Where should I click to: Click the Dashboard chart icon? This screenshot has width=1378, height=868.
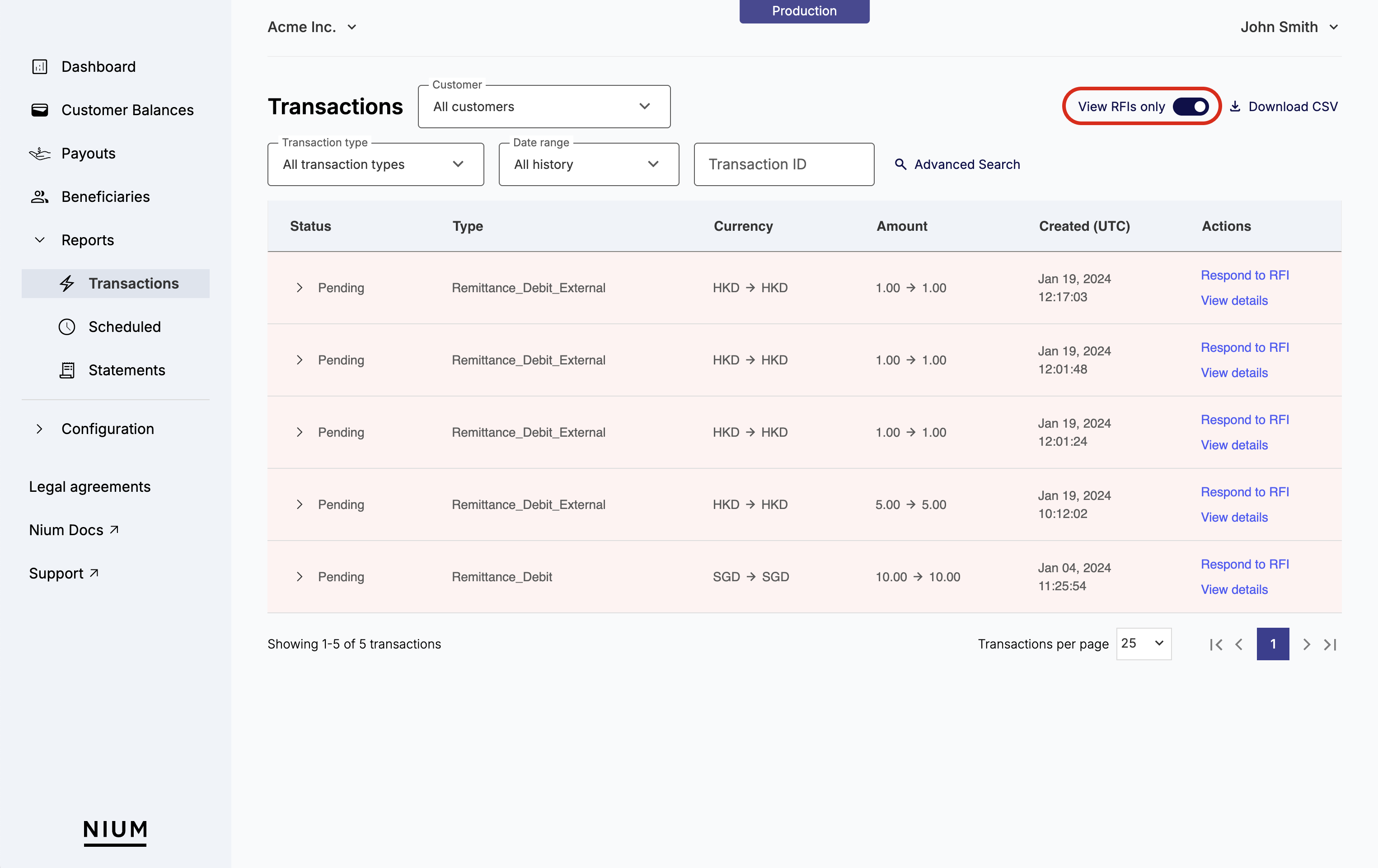(39, 67)
